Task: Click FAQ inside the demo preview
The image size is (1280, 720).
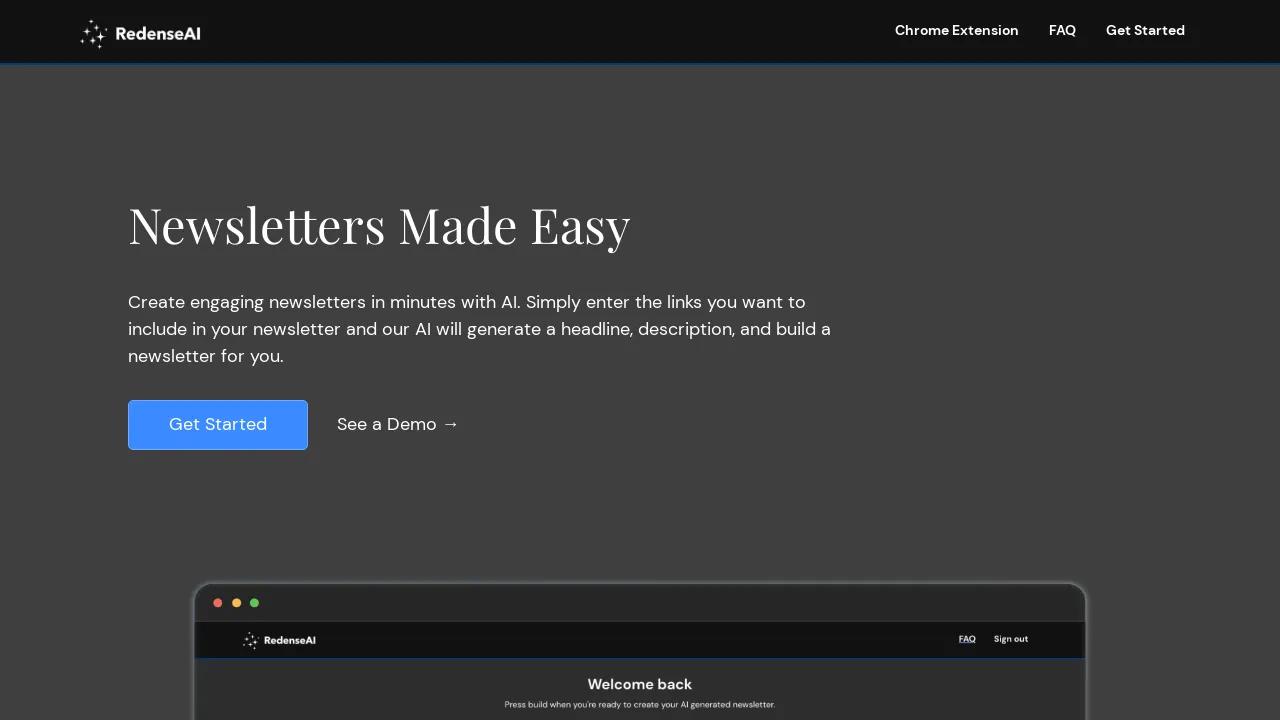Action: click(x=967, y=639)
